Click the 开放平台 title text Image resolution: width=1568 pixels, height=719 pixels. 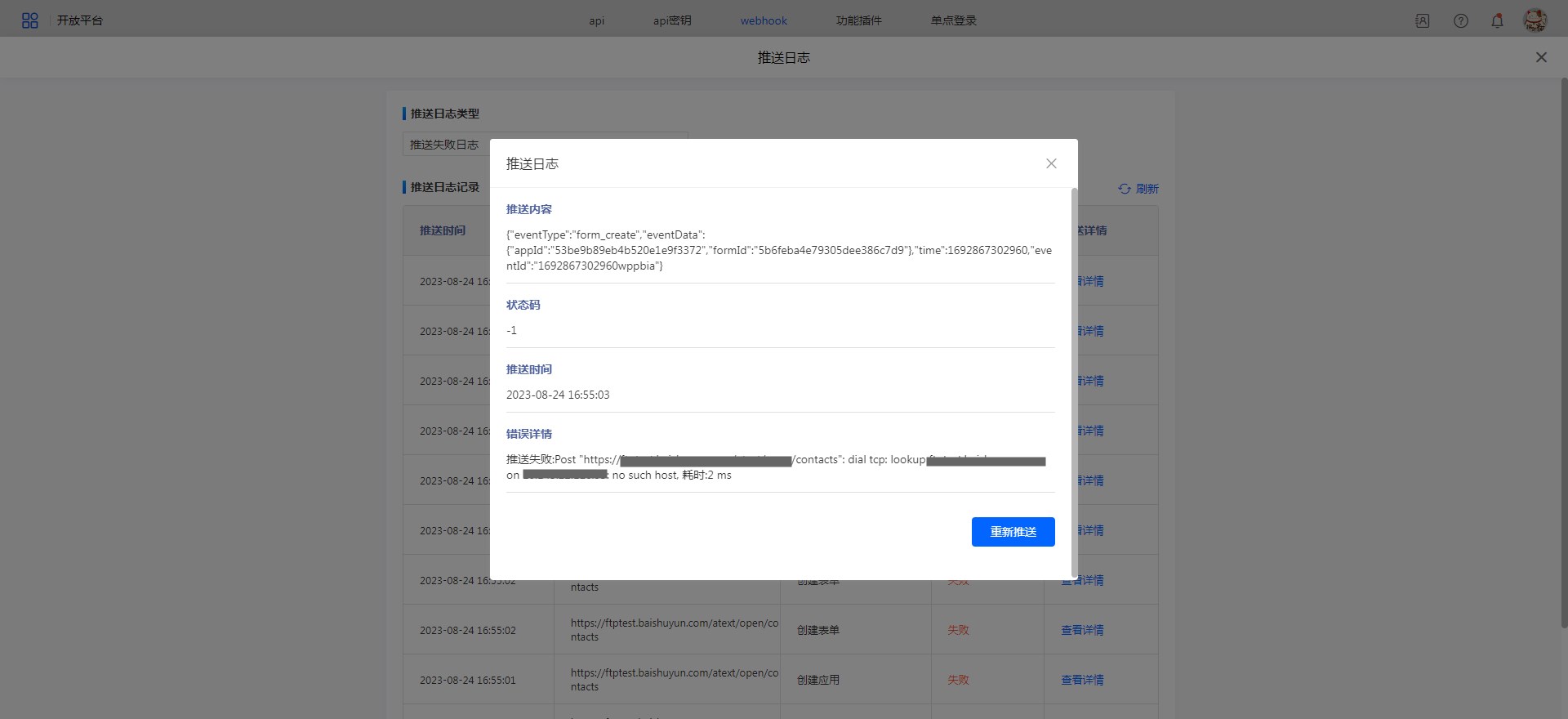pos(80,20)
